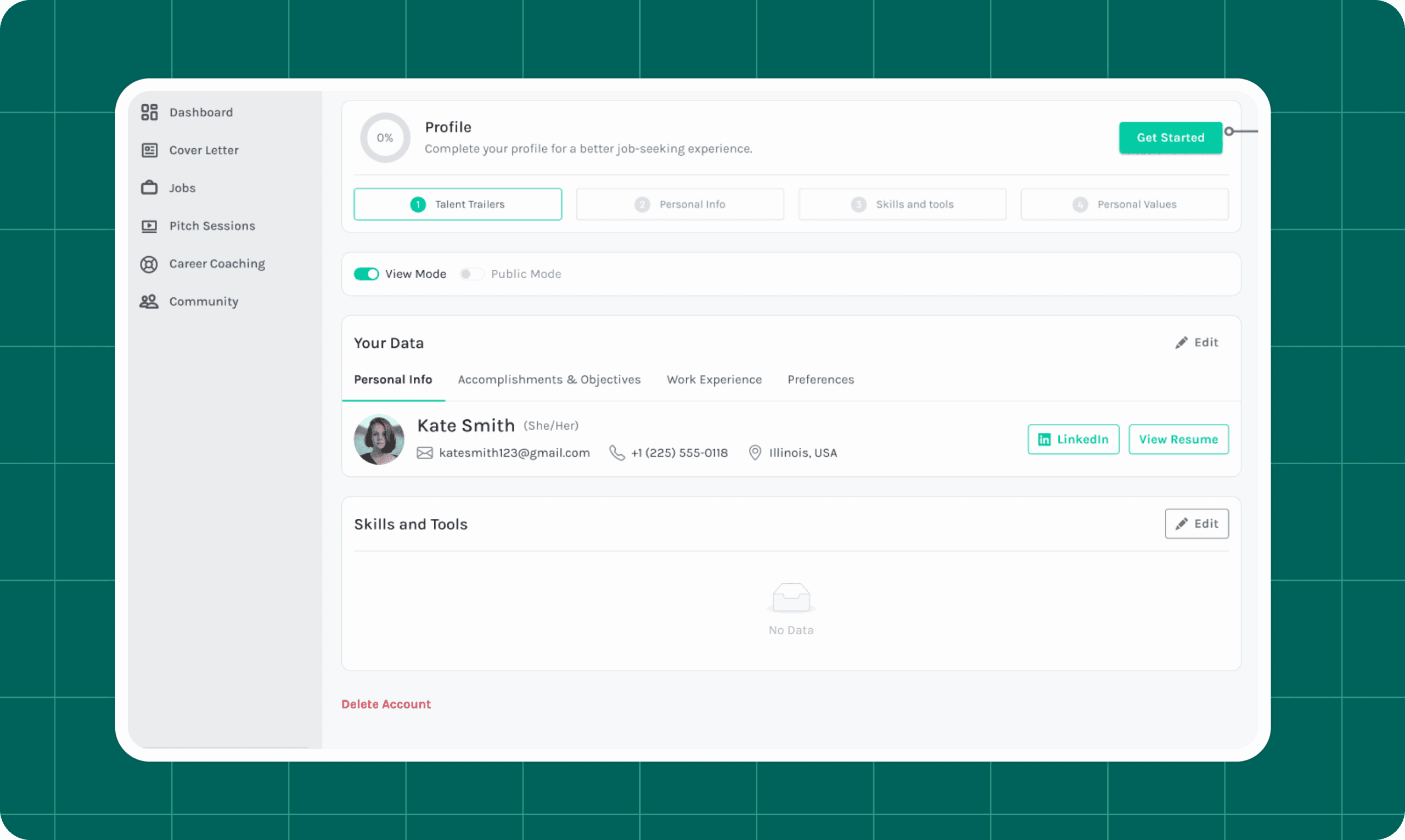Image resolution: width=1405 pixels, height=840 pixels.
Task: Open the Community section
Action: 204,302
